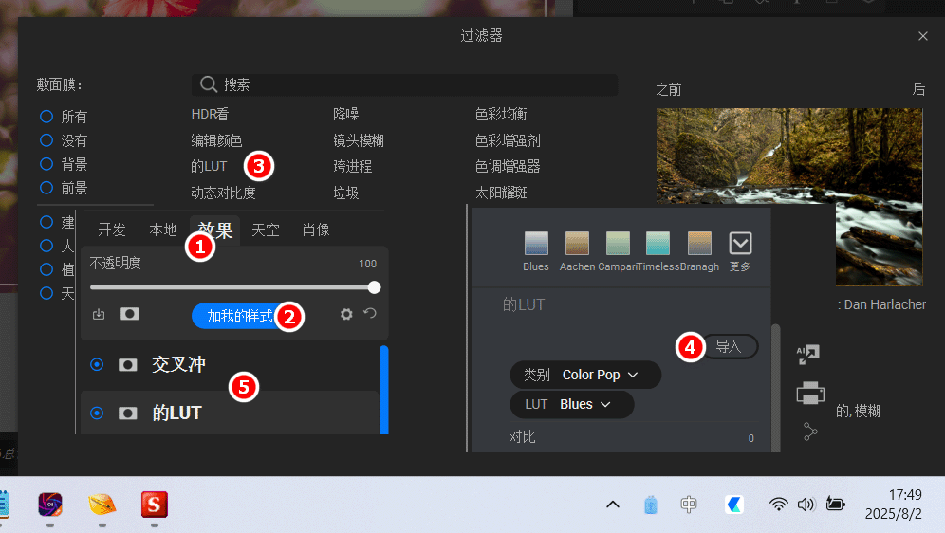Select the Blues preset swatch

(536, 243)
